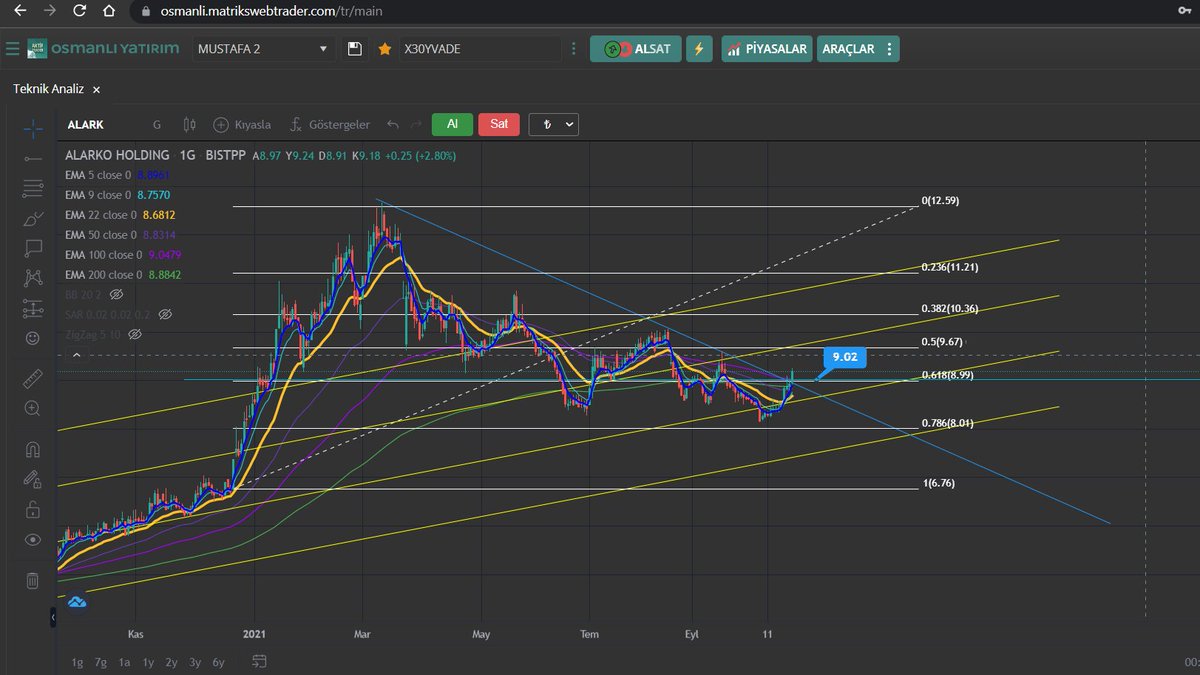Open the currency selector dropdown

point(553,125)
